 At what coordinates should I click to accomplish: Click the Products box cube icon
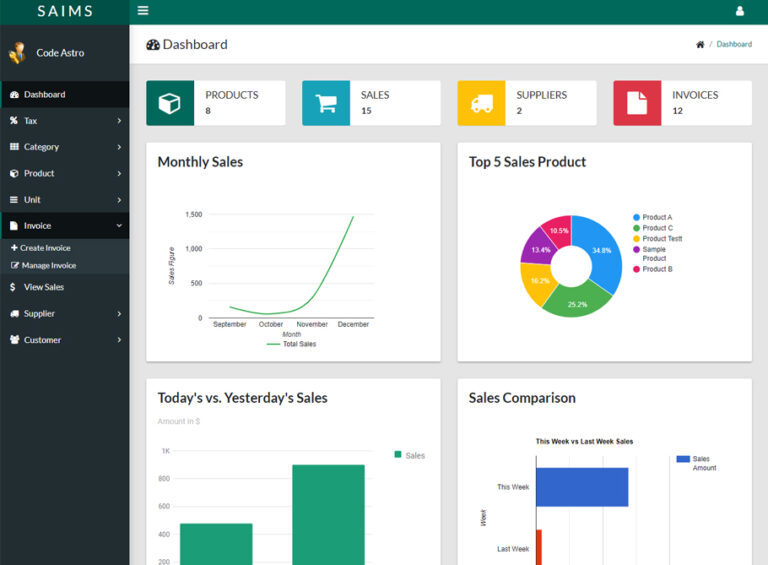[x=170, y=103]
